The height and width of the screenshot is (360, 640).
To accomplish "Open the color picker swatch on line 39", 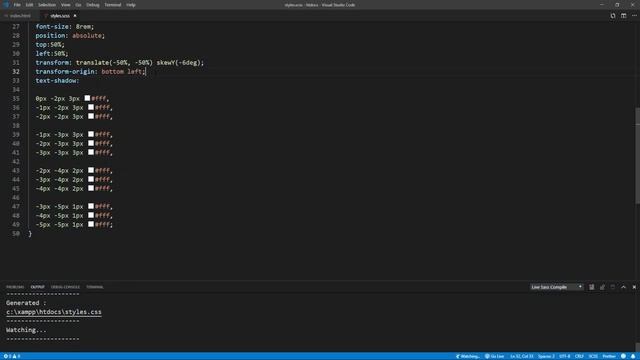I will 91,134.
